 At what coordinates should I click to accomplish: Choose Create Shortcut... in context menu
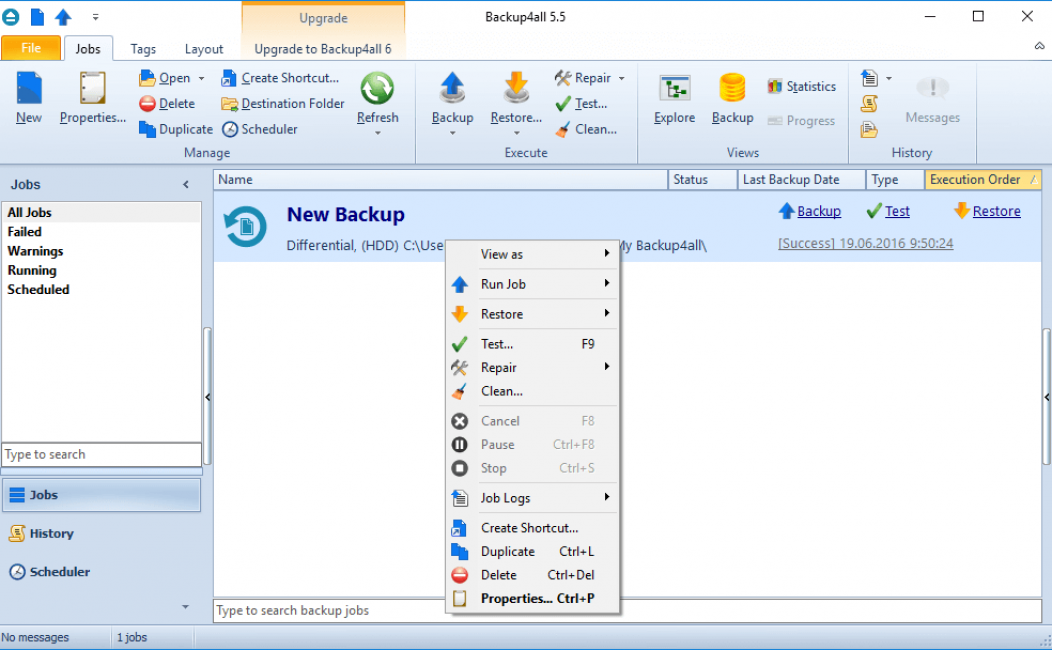pyautogui.click(x=533, y=528)
